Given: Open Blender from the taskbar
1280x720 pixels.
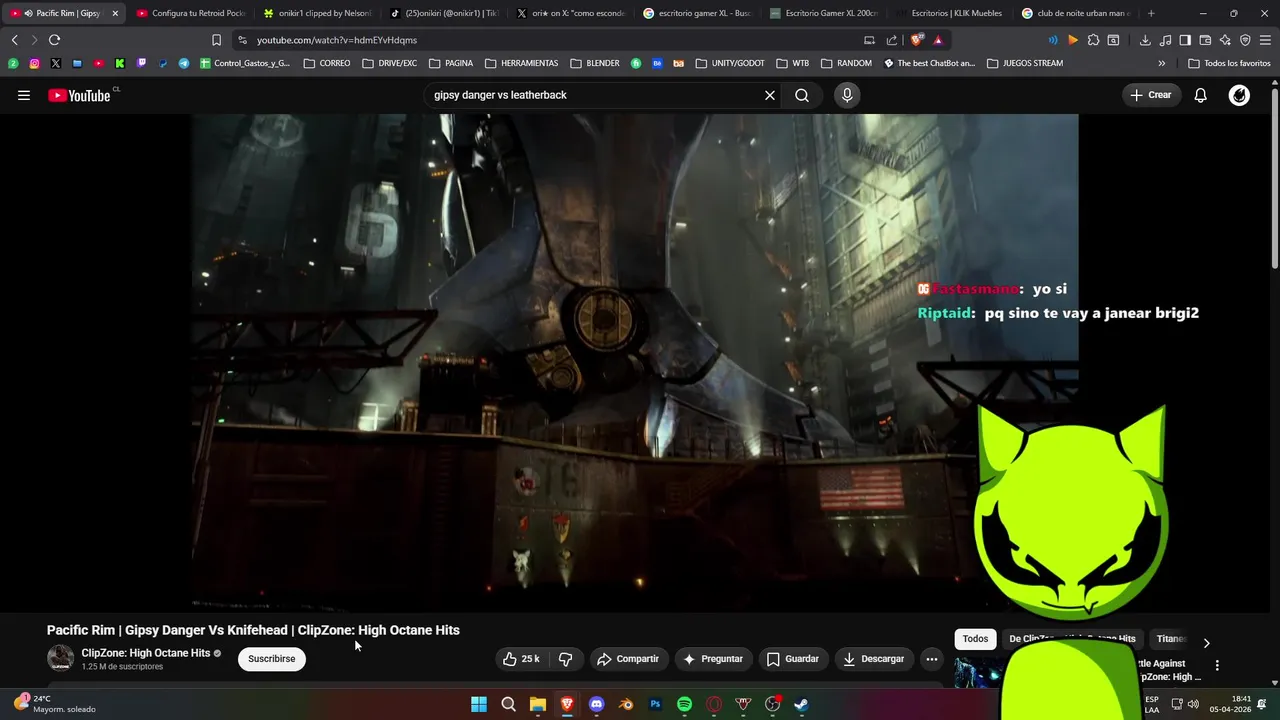Looking at the screenshot, I should pyautogui.click(x=626, y=704).
